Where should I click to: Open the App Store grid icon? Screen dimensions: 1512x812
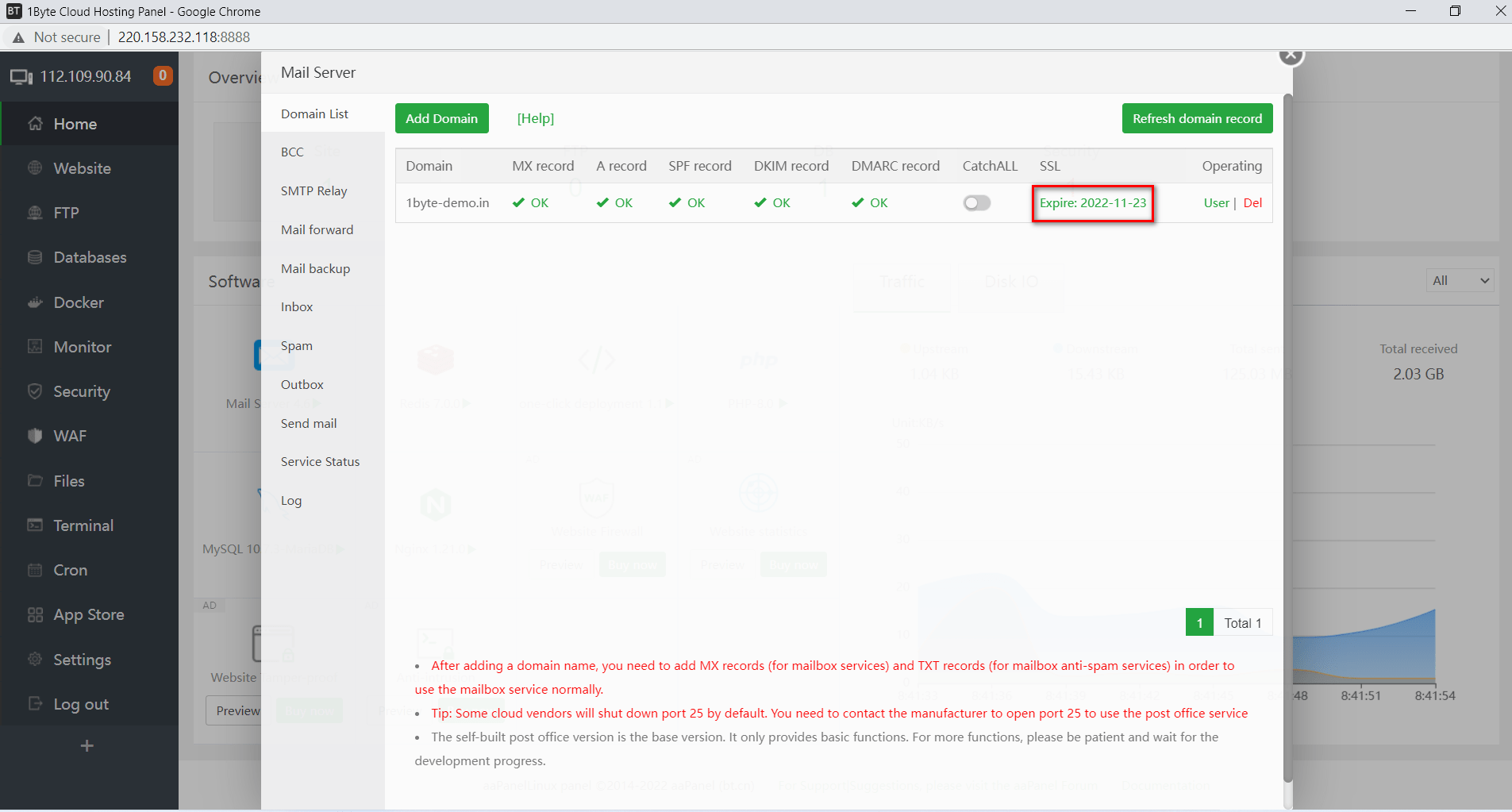tap(35, 614)
